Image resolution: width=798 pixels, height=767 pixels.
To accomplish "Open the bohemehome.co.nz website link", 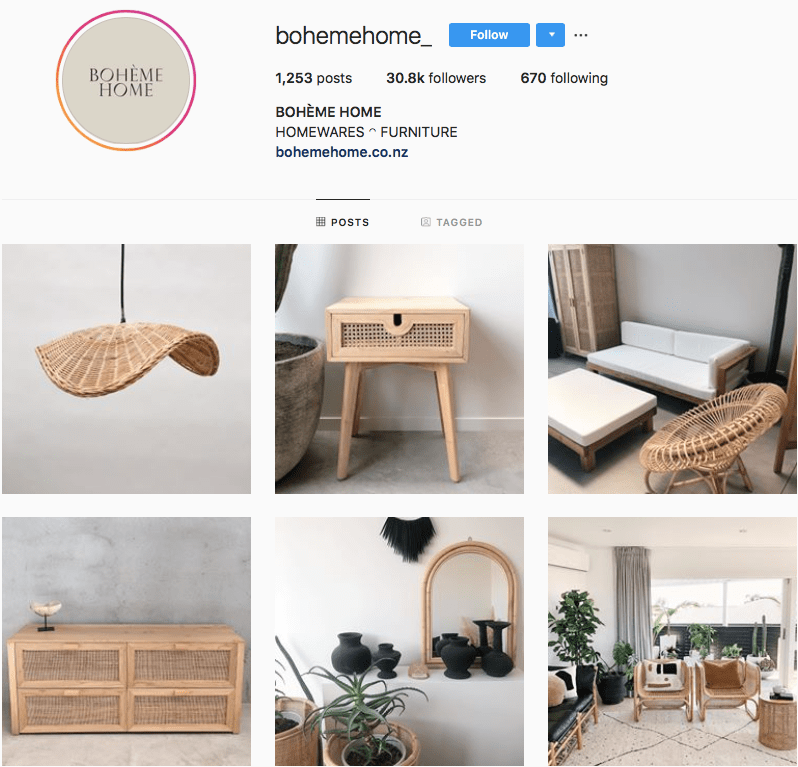I will pos(341,152).
